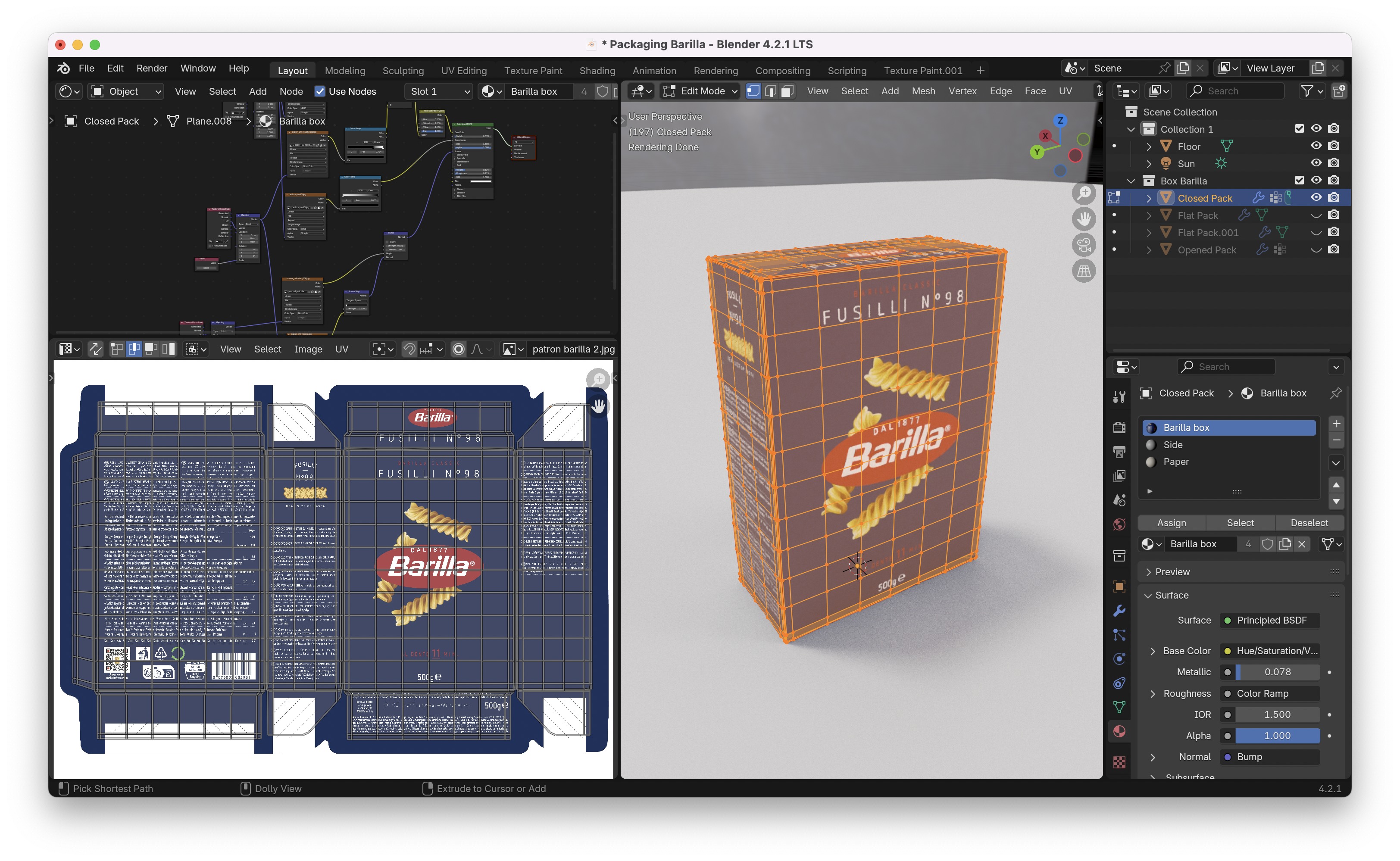Open the Material properties tab
This screenshot has height=861, width=1400.
(1119, 731)
